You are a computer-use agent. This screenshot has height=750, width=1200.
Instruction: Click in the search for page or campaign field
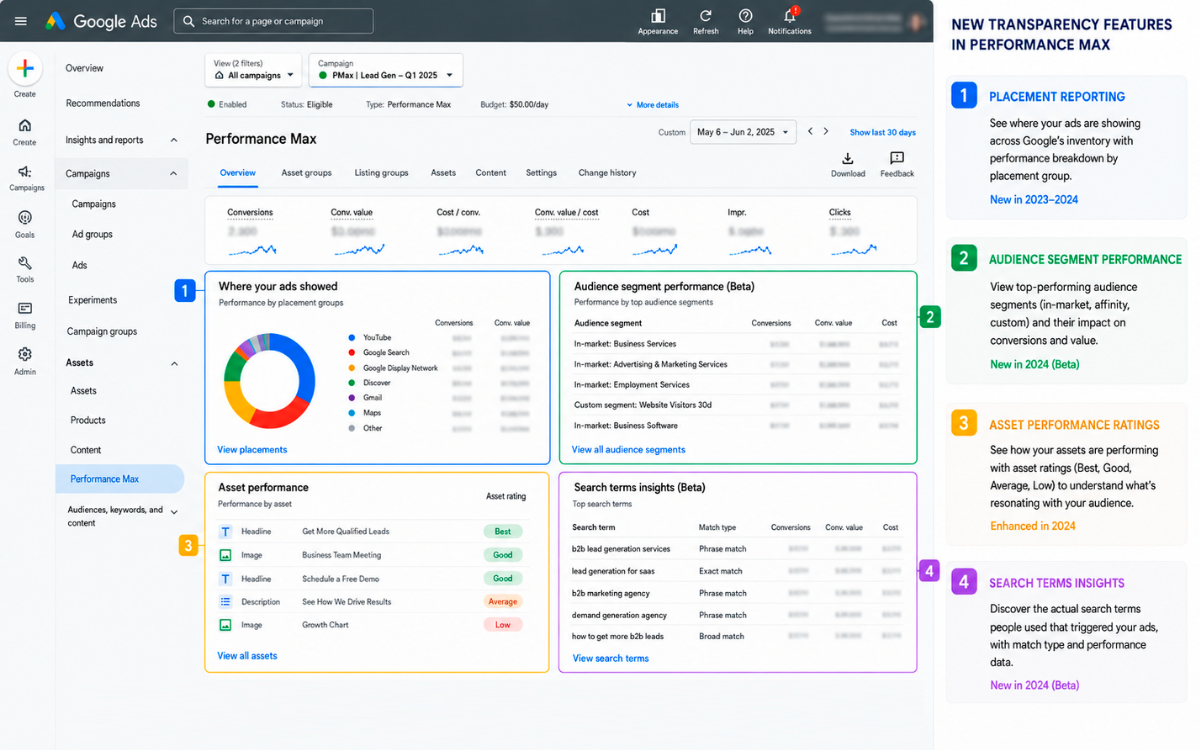(273, 21)
